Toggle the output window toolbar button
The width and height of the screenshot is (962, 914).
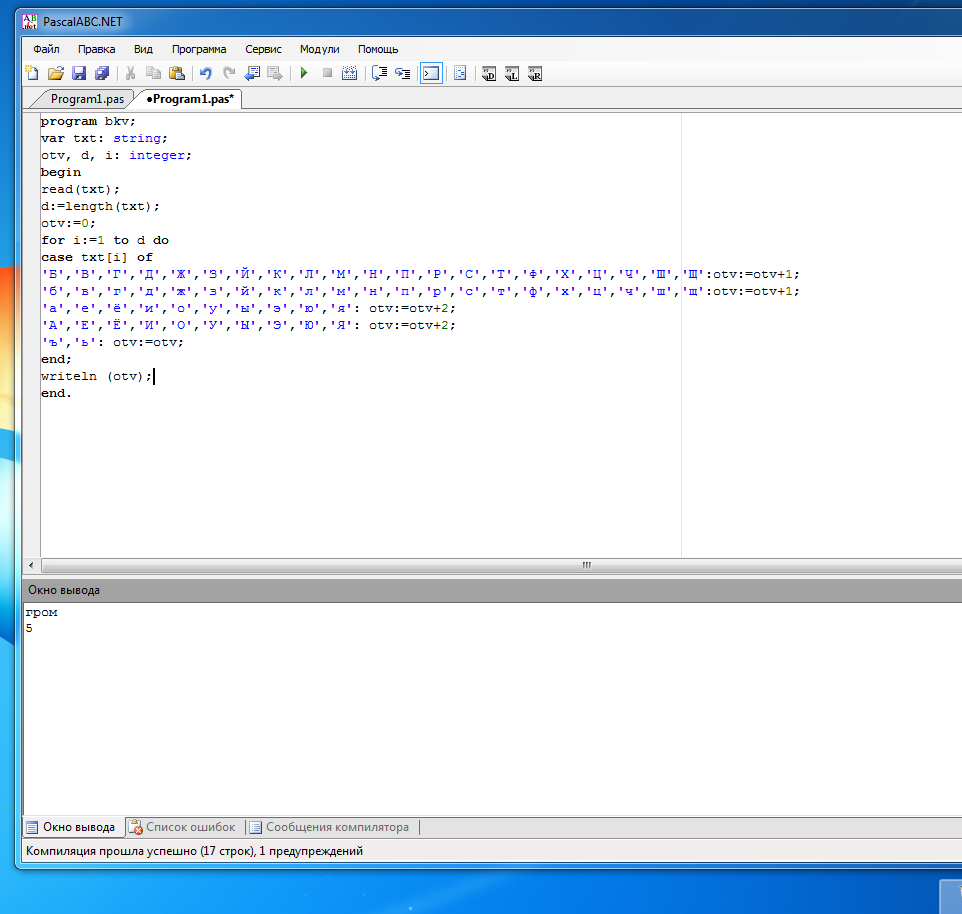pos(431,73)
